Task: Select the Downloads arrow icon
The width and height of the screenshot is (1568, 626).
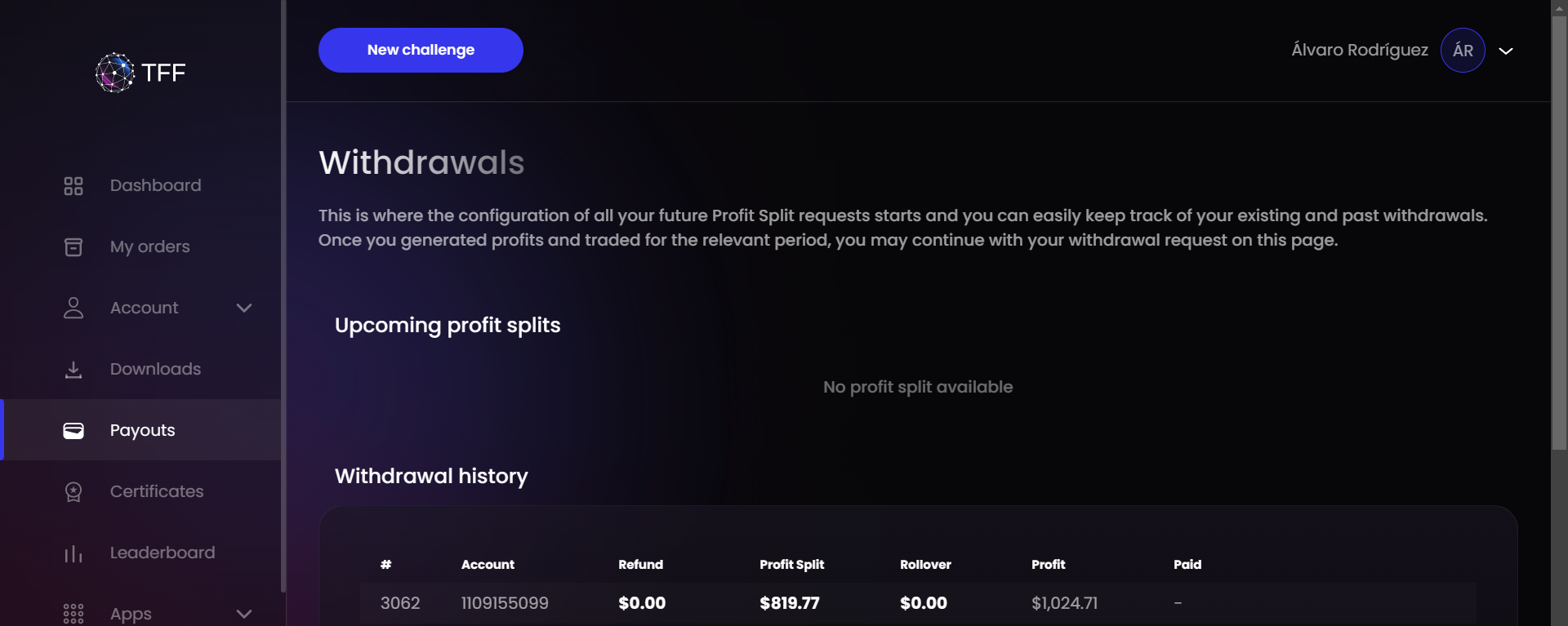Action: pos(73,369)
